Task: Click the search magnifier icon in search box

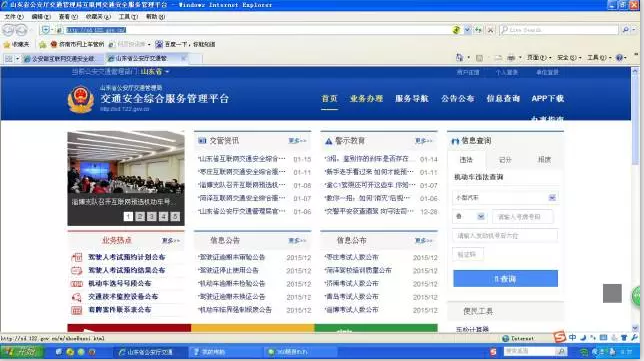Action: point(626,30)
